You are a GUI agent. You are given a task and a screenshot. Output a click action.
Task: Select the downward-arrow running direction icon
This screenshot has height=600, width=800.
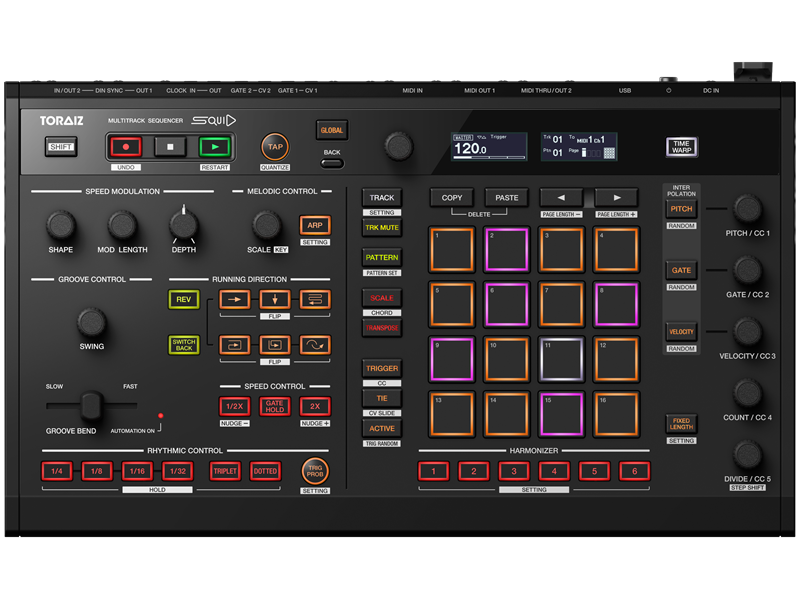274,299
